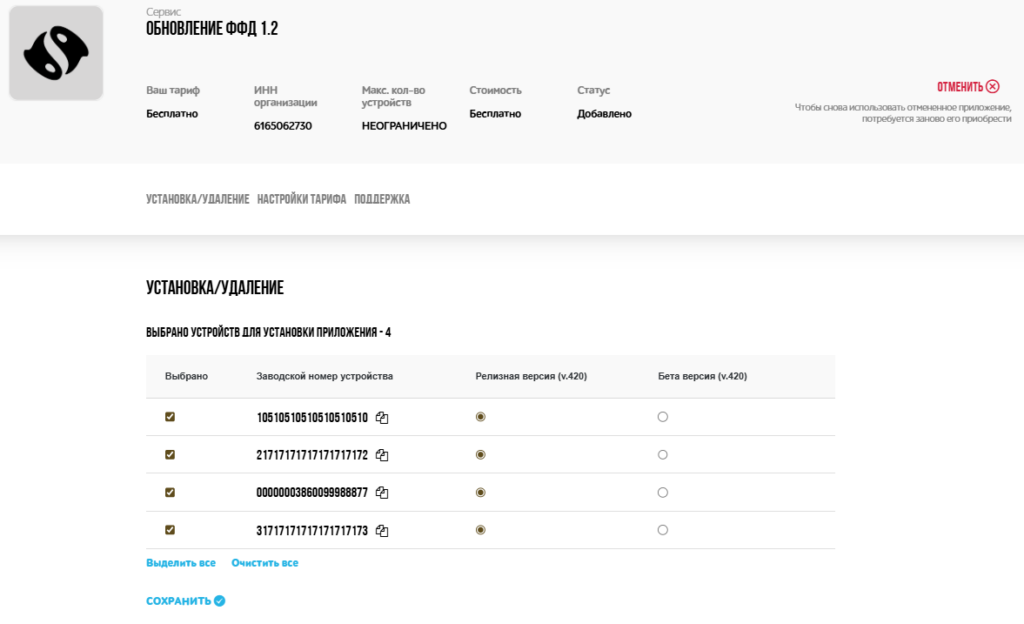The width and height of the screenshot is (1024, 624).
Task: Copy serial number 31717171717171717173
Action: (382, 531)
